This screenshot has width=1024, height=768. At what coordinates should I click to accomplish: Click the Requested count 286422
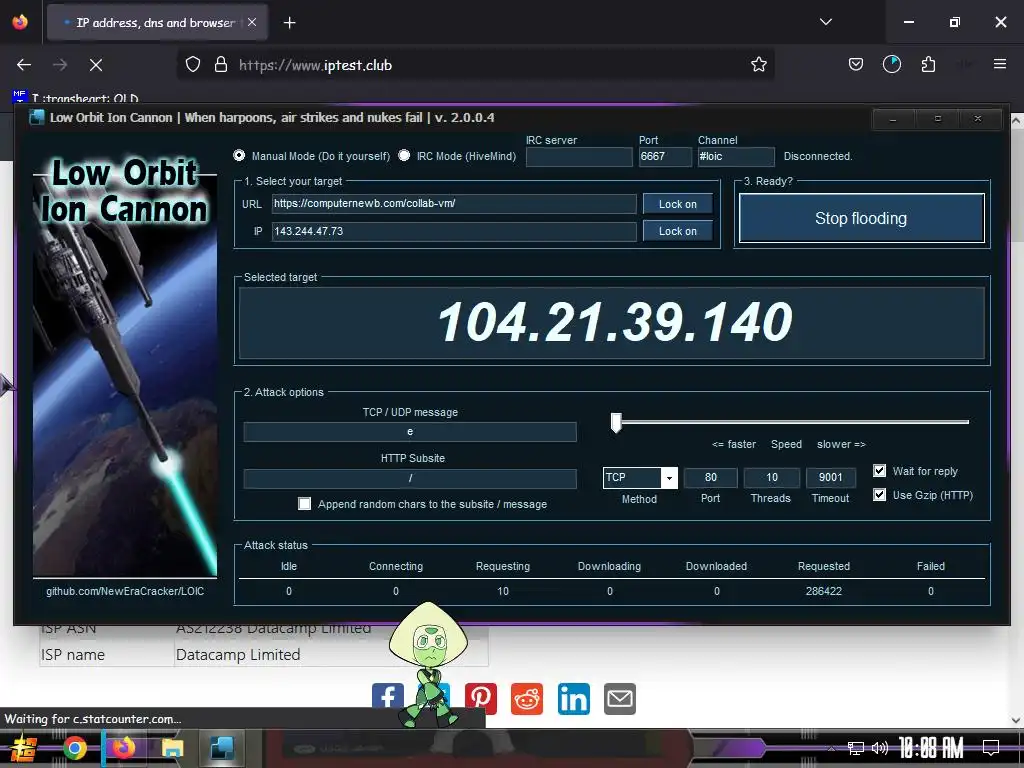pos(824,591)
